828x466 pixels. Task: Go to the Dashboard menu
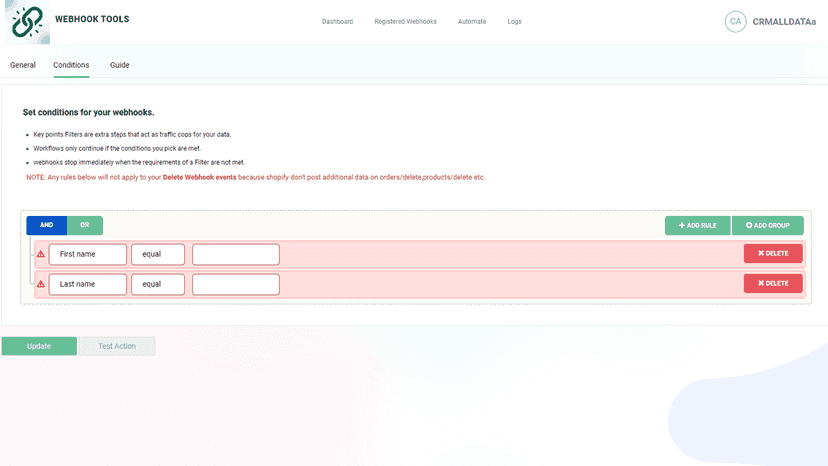click(337, 22)
